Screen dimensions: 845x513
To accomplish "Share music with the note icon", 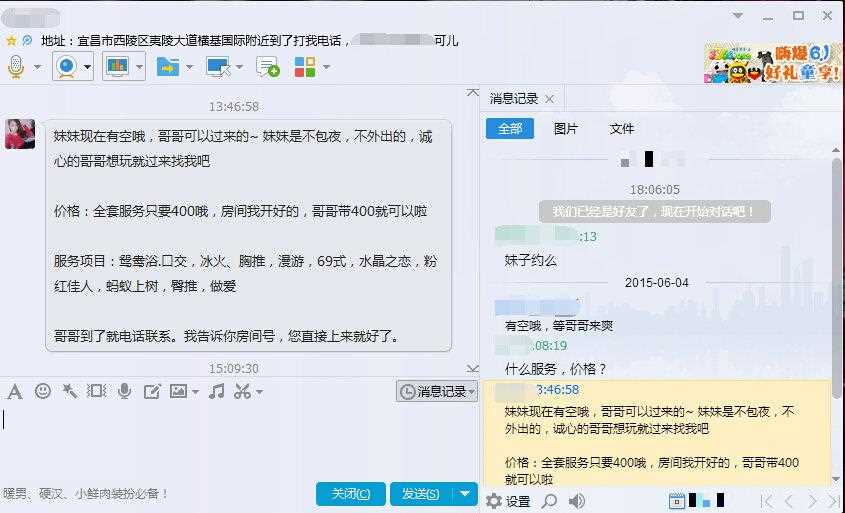I will tap(217, 391).
